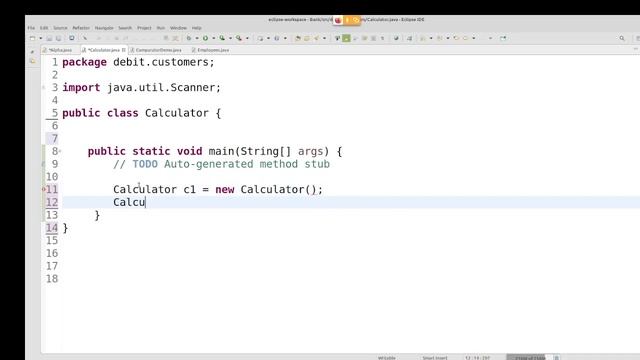
Task: Click the magnifier Quick Access search icon
Action: tap(622, 38)
